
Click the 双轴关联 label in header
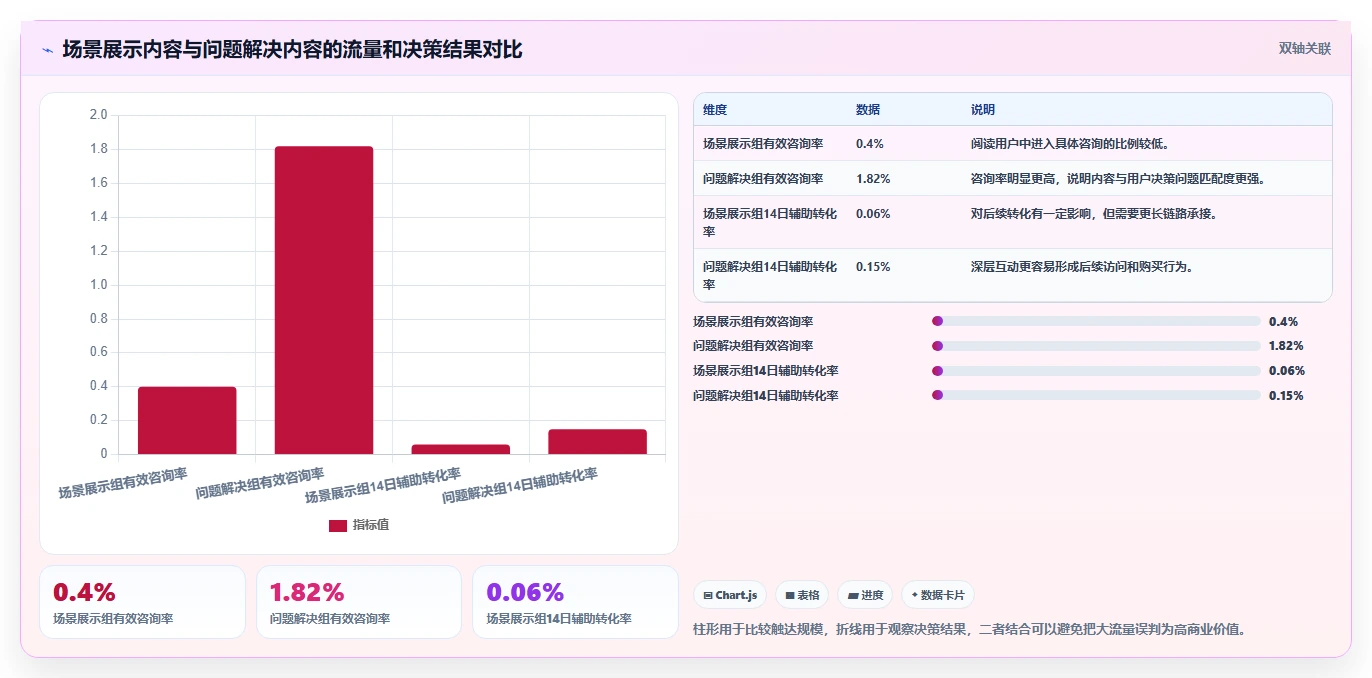click(x=1305, y=48)
